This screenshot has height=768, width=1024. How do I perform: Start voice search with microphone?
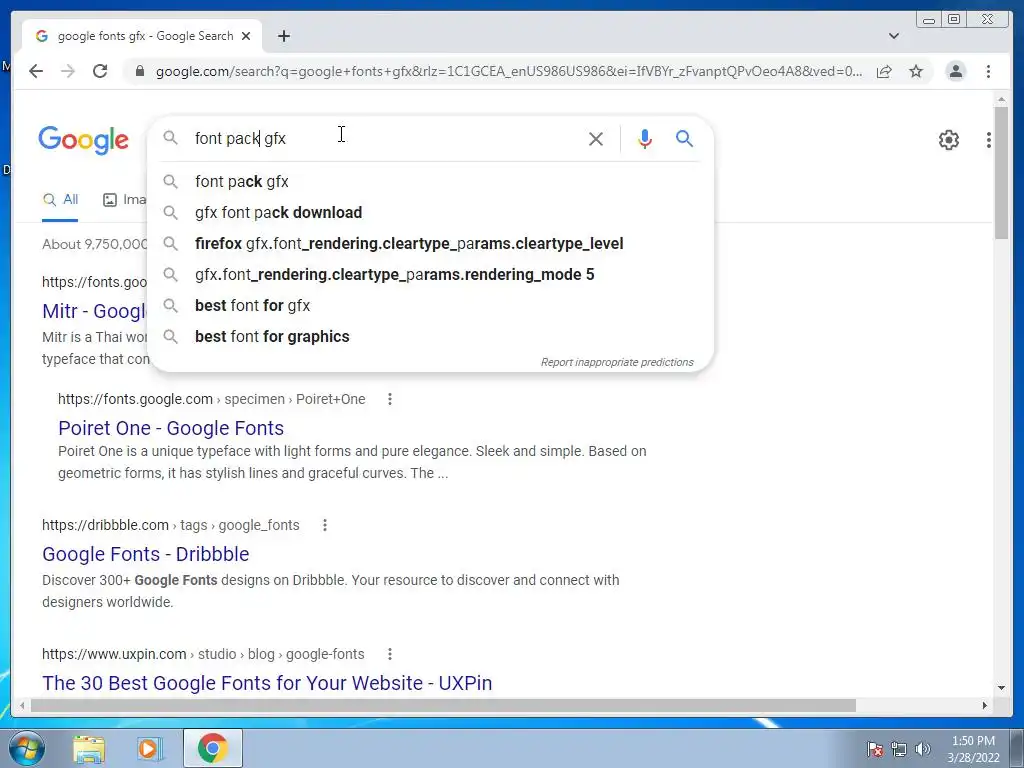[645, 138]
